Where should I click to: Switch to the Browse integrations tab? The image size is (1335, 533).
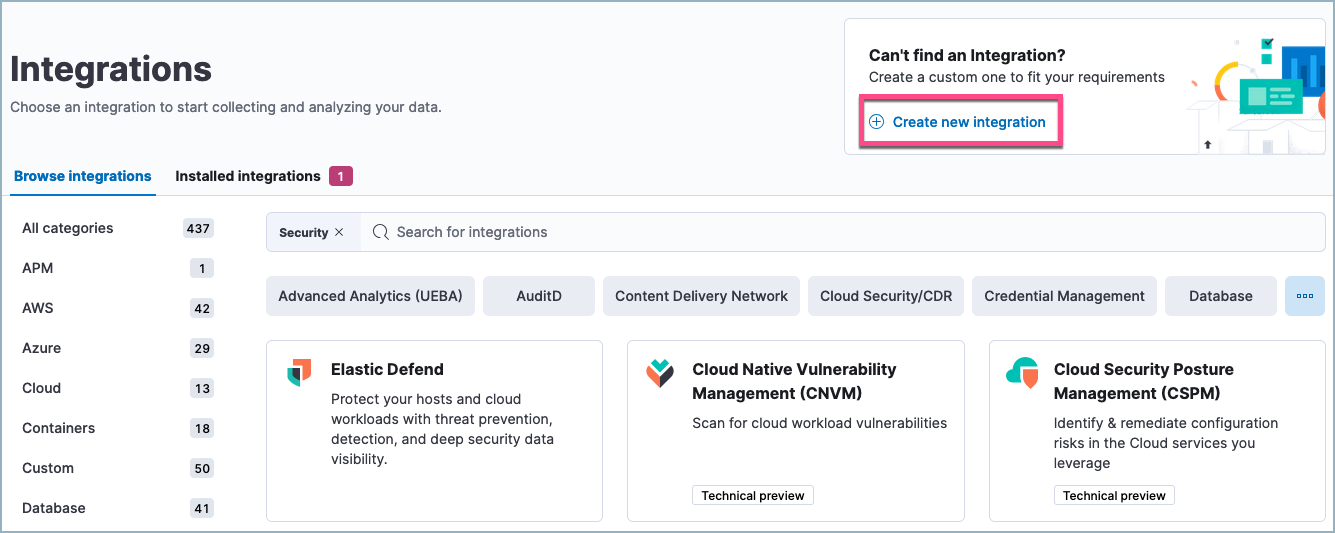83,176
